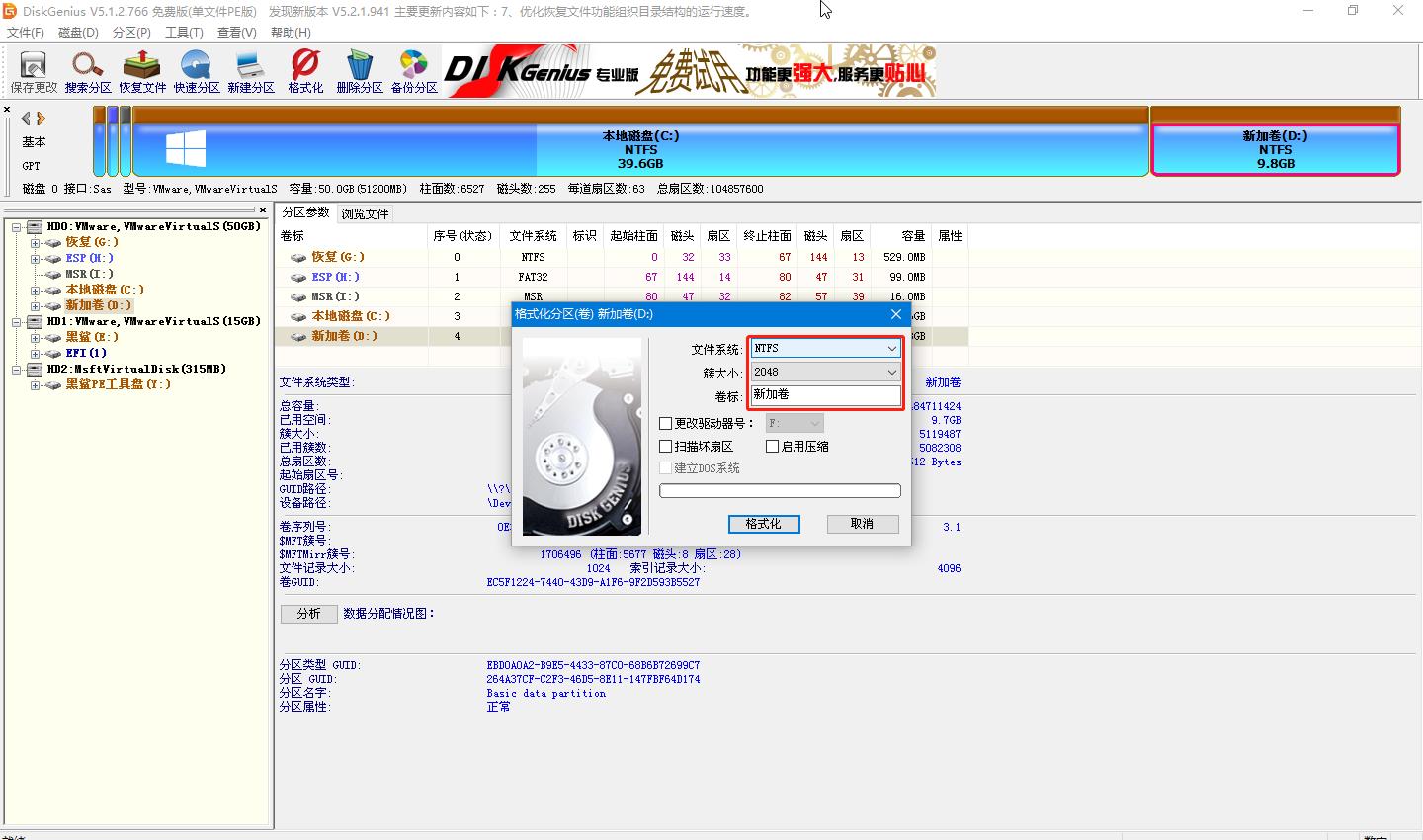1423x840 pixels.
Task: Open the 查看(V) menu
Action: pos(237,33)
